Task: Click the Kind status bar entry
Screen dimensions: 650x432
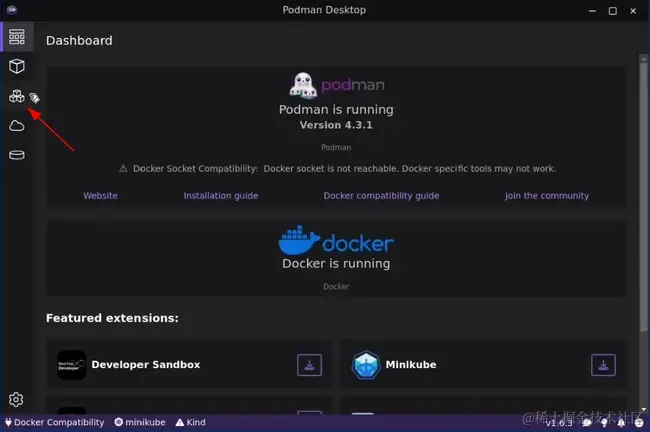Action: (191, 422)
